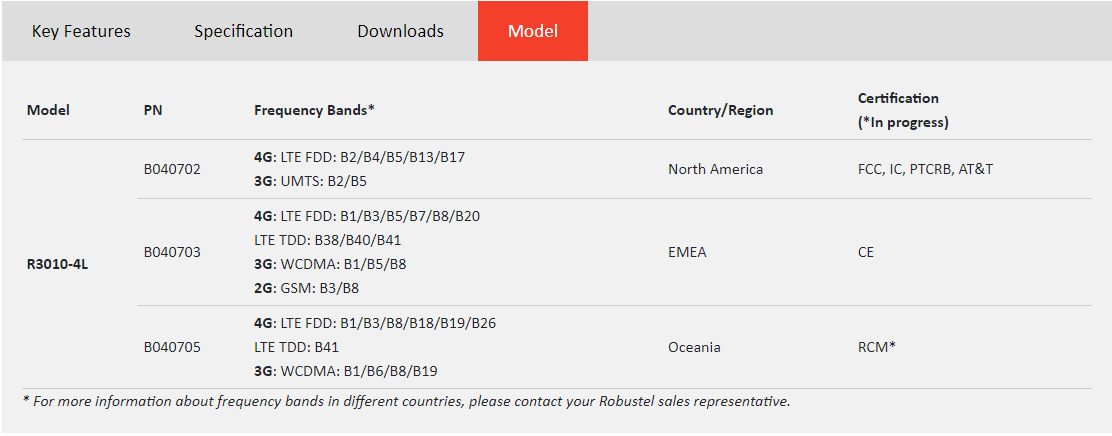Image resolution: width=1112 pixels, height=436 pixels.
Task: Click the LTE TDD: B38/B40/B41 line
Action: (x=328, y=240)
